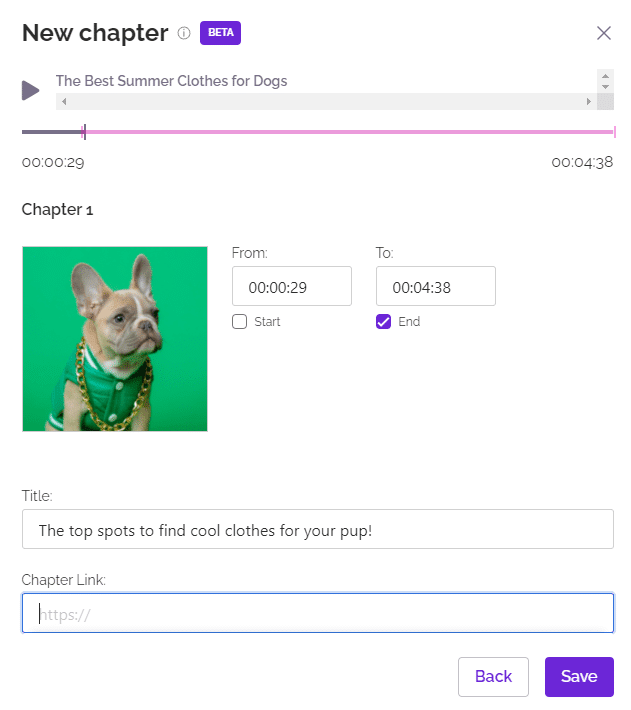Click the left scroll arrow under episode title
This screenshot has height=710, width=631.
[x=63, y=102]
